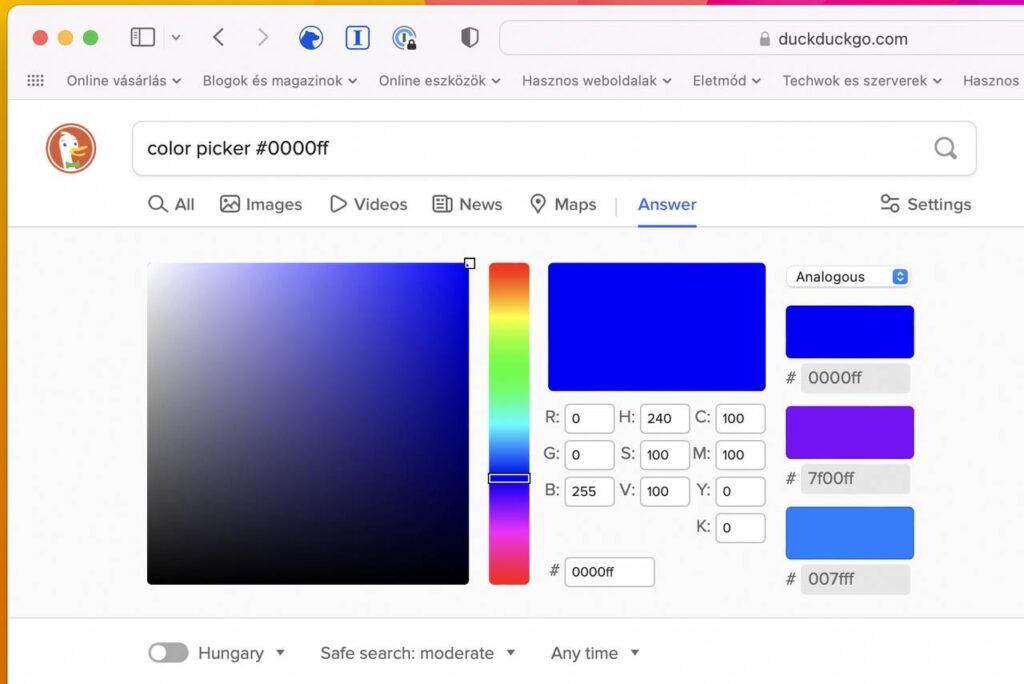The image size is (1024, 684).
Task: Go back to previous page
Action: (219, 37)
